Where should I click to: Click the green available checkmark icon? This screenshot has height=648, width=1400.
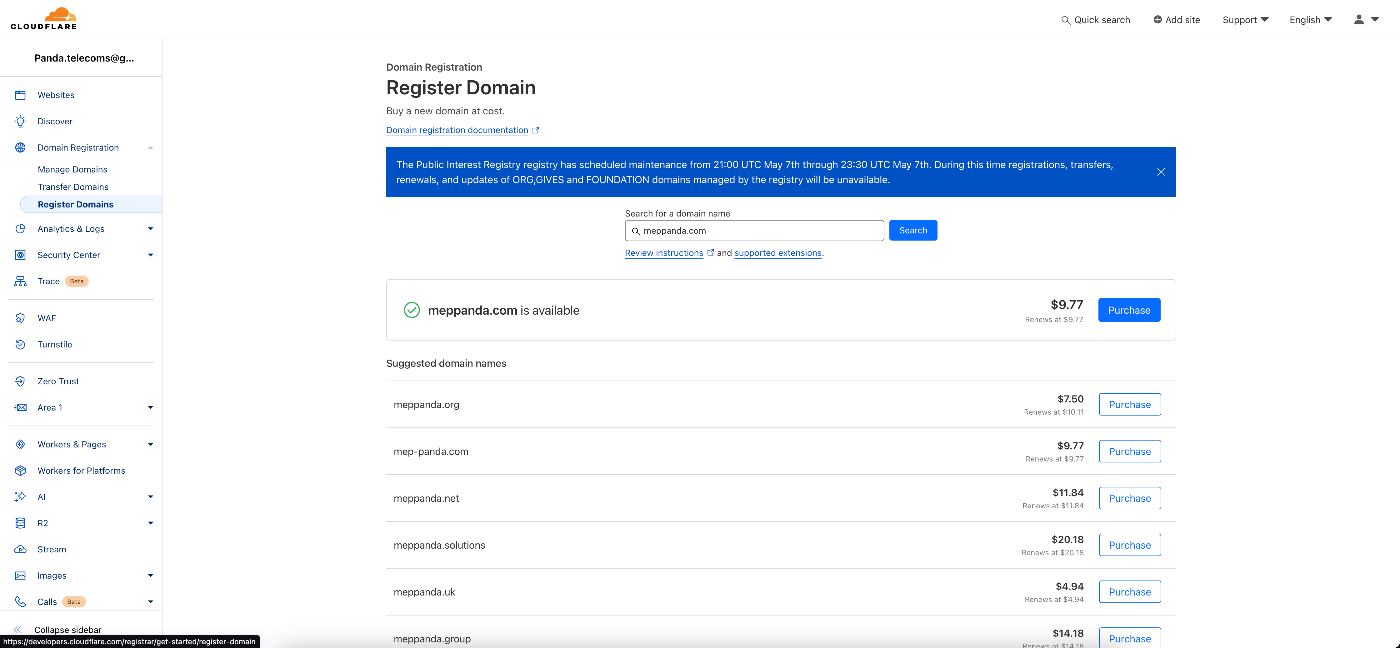click(411, 310)
